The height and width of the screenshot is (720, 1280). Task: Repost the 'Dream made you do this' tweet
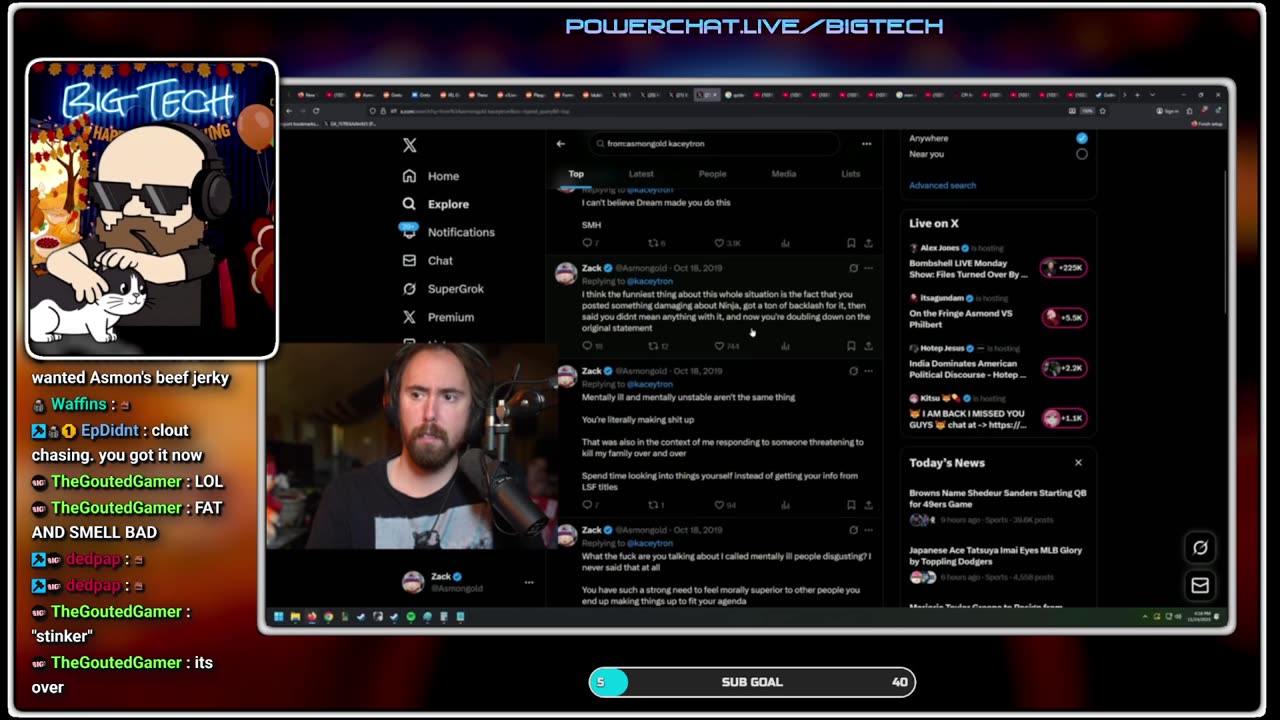(656, 243)
